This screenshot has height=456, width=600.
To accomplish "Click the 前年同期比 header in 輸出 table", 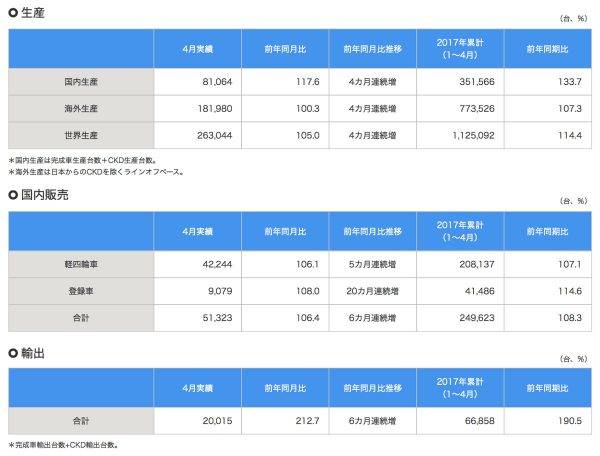I will (548, 388).
